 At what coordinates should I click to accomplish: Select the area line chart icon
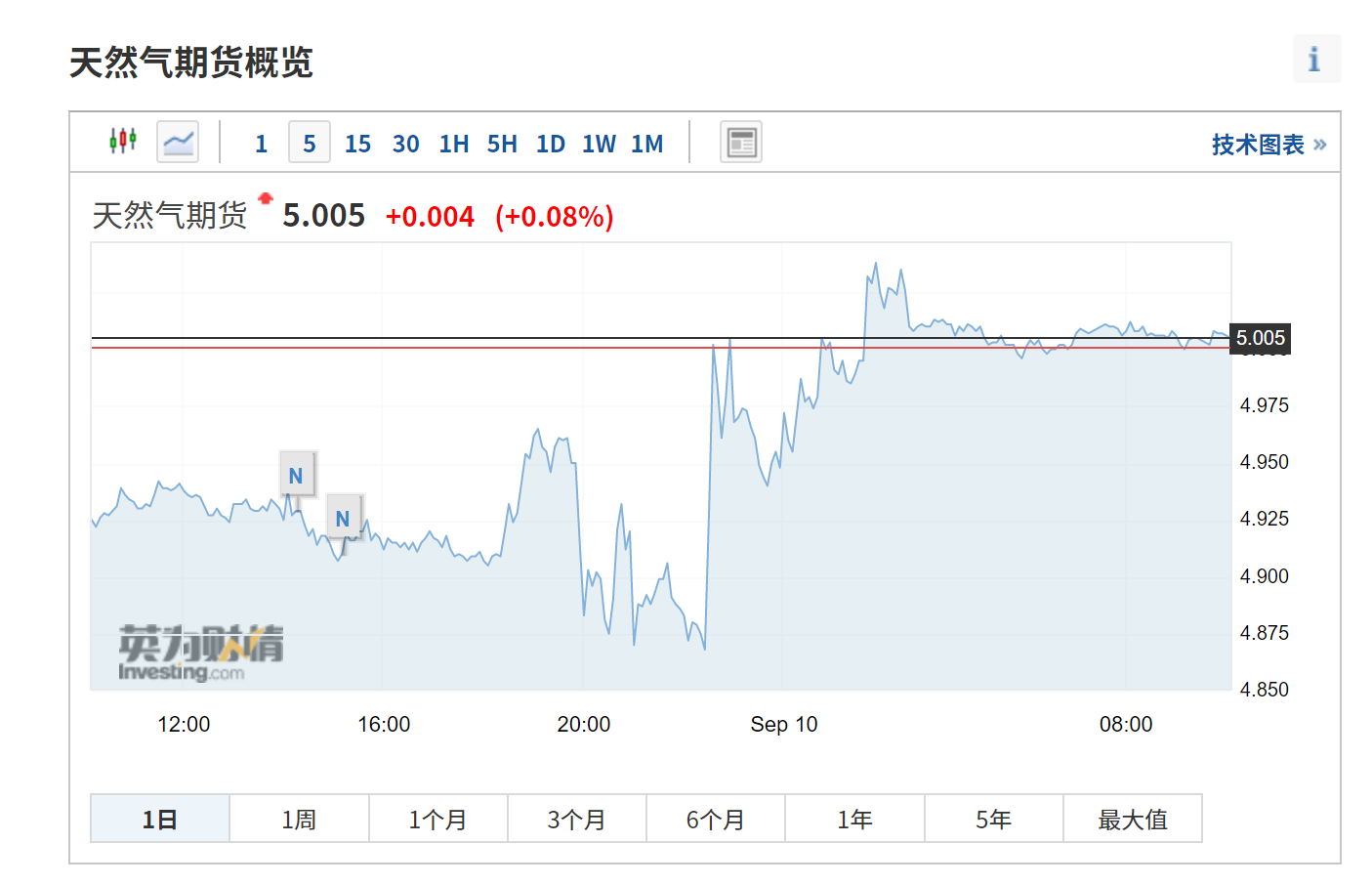pos(178,143)
